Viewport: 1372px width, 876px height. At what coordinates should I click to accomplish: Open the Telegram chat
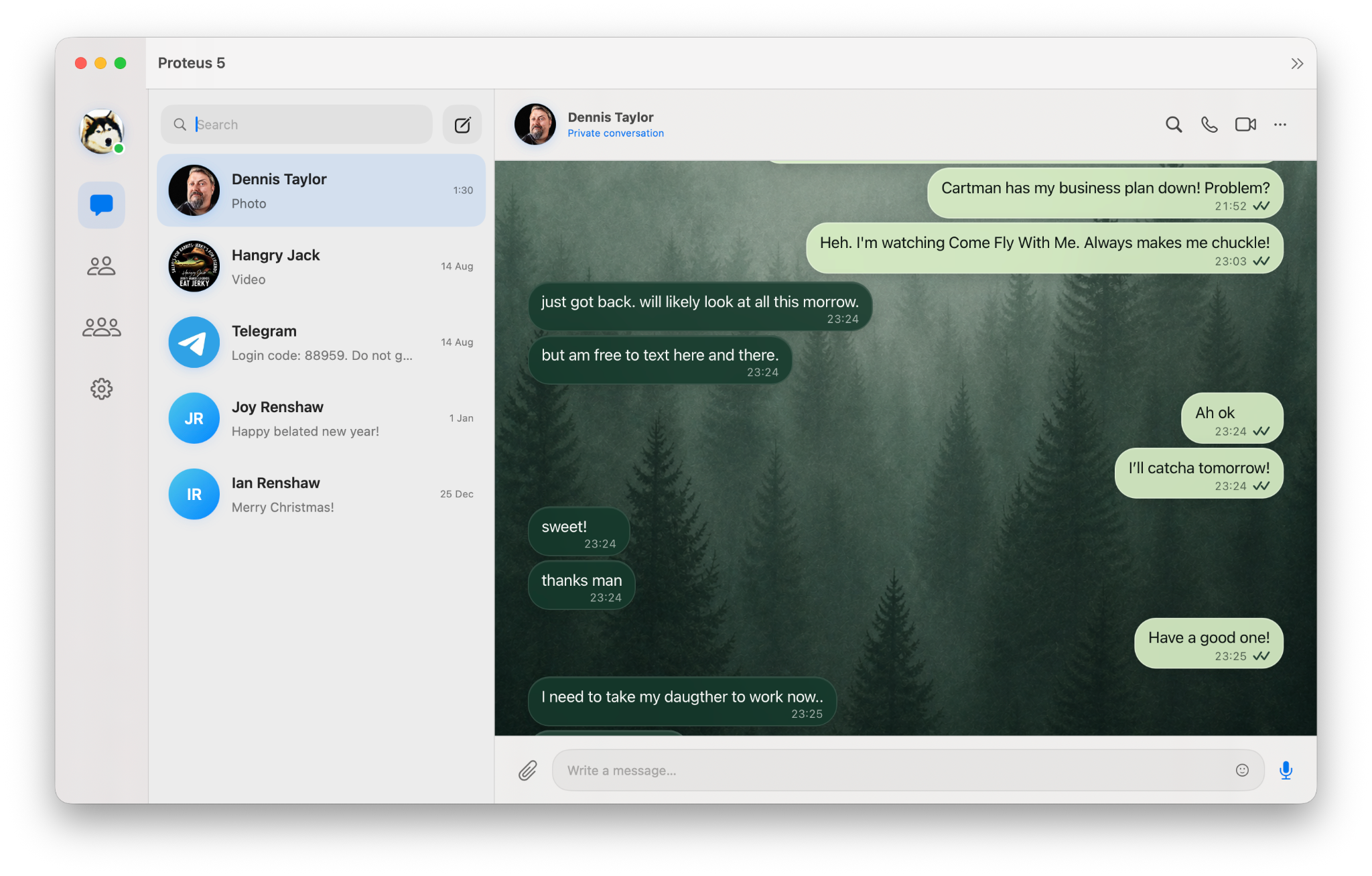321,342
